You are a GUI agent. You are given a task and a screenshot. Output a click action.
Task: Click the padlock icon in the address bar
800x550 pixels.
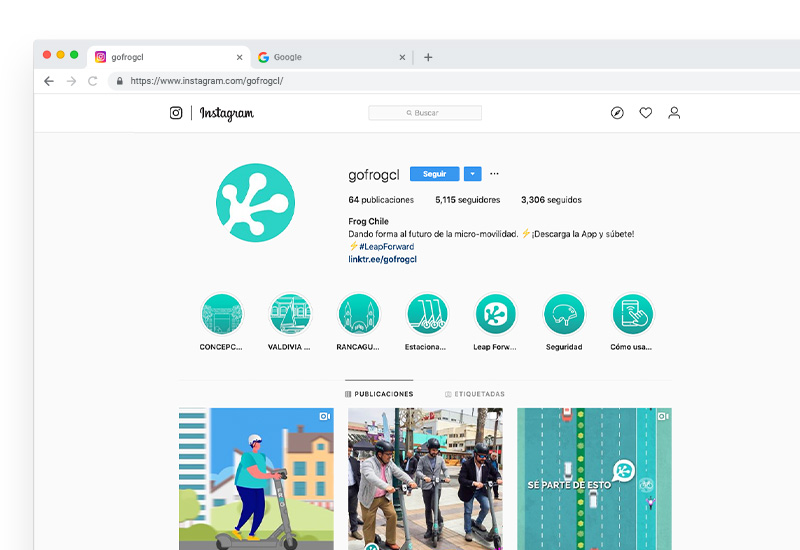click(120, 81)
